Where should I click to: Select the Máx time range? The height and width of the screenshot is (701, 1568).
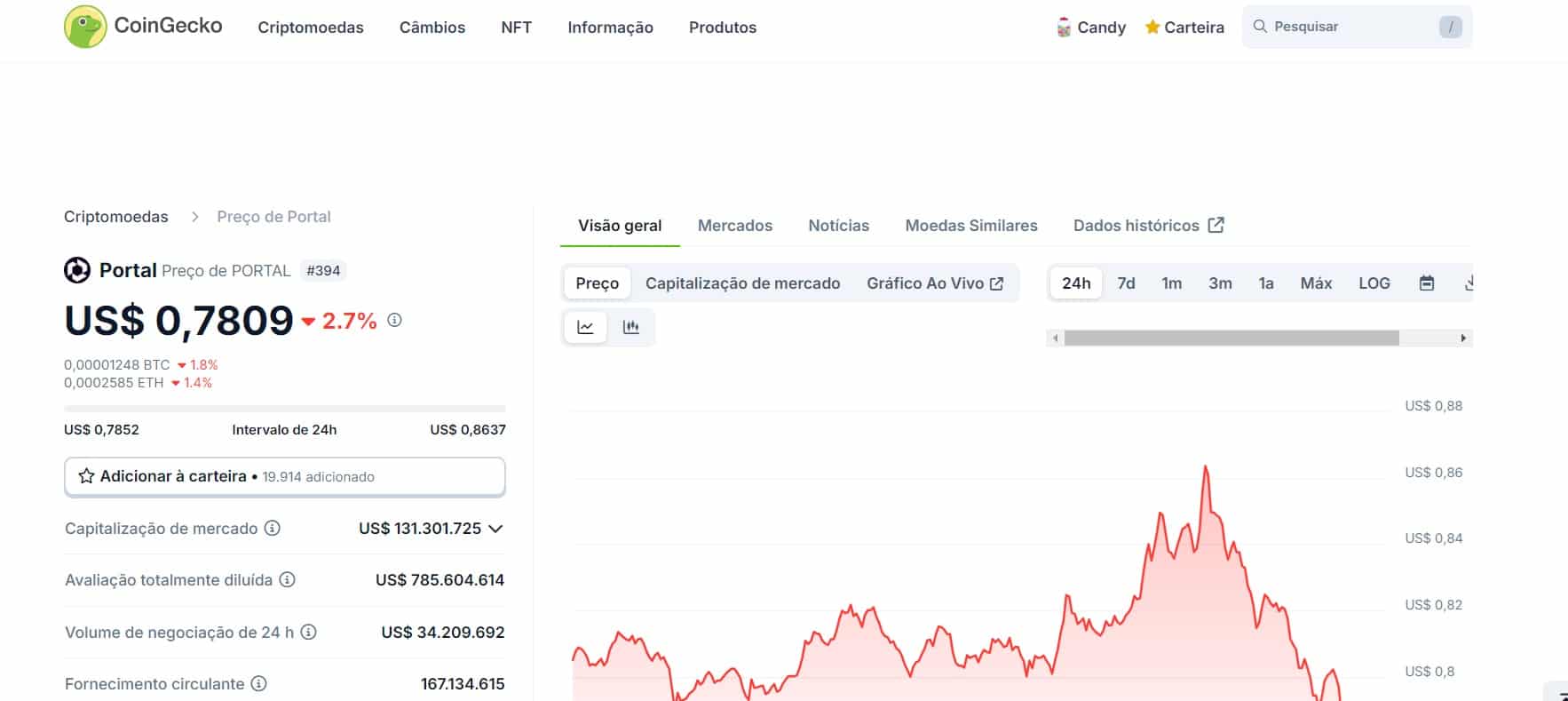pyautogui.click(x=1316, y=283)
